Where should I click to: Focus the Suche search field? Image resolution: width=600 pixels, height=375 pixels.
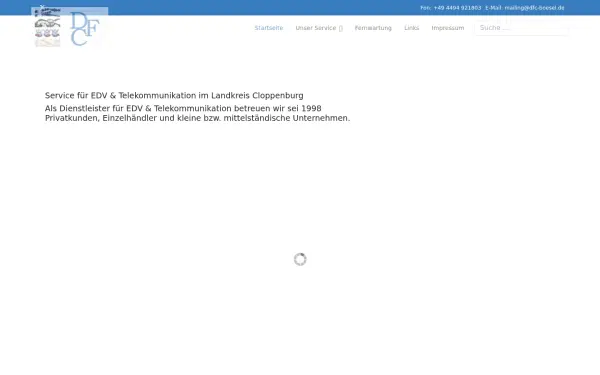point(522,28)
